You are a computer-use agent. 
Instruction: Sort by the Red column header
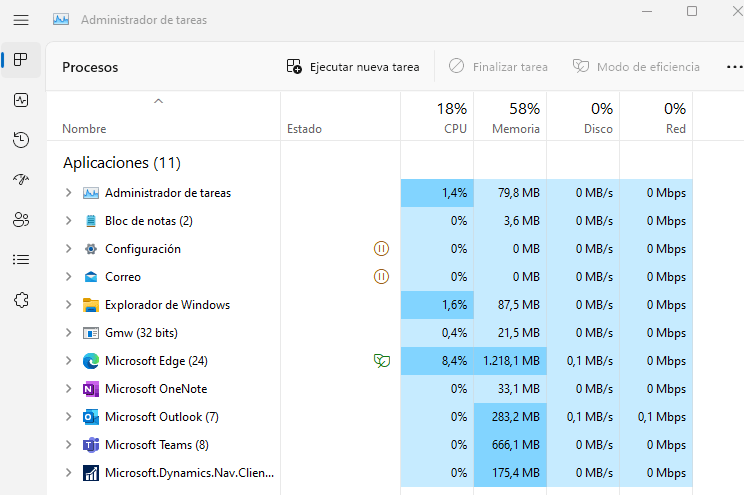pos(656,117)
